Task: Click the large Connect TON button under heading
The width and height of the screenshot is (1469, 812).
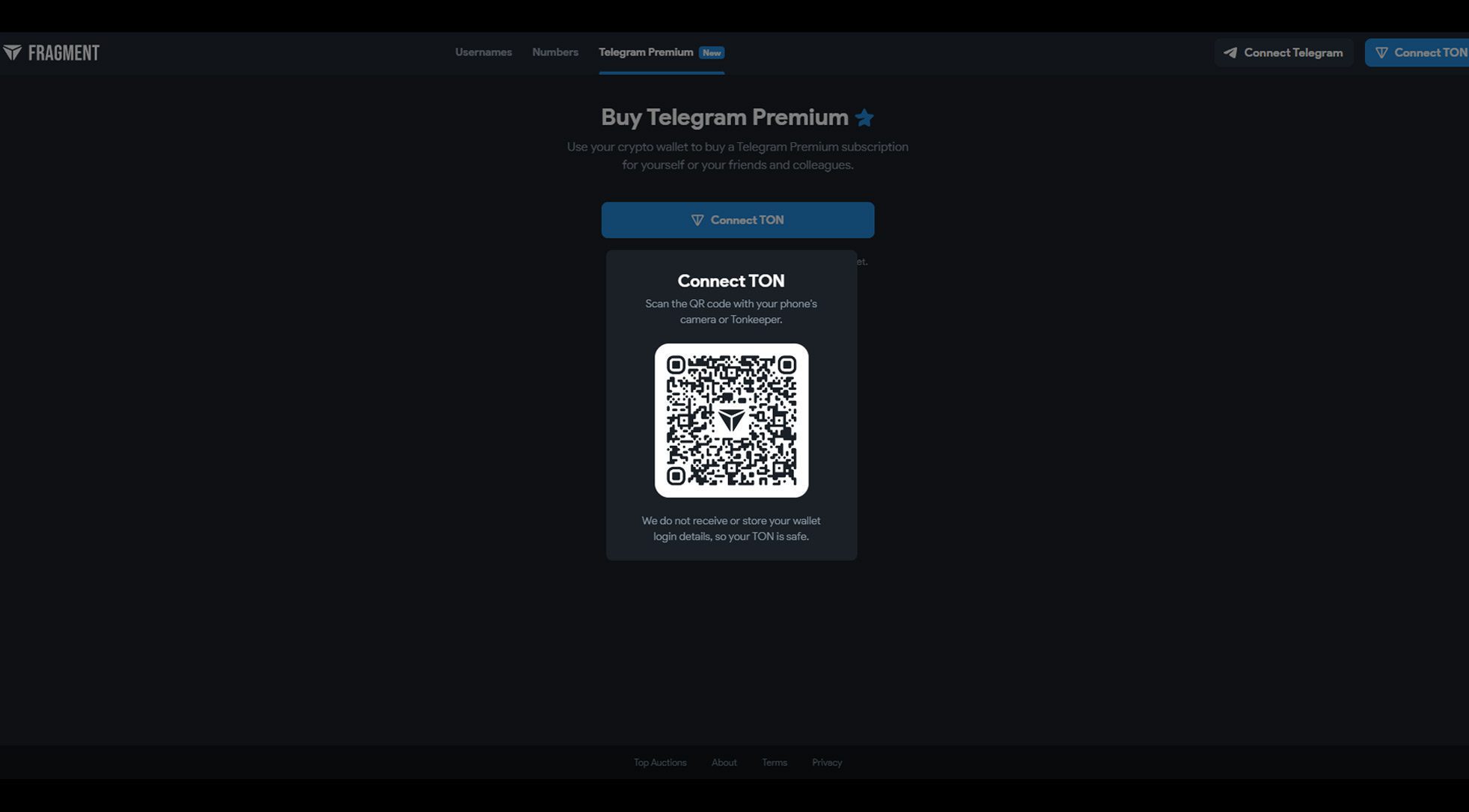Action: (x=738, y=220)
